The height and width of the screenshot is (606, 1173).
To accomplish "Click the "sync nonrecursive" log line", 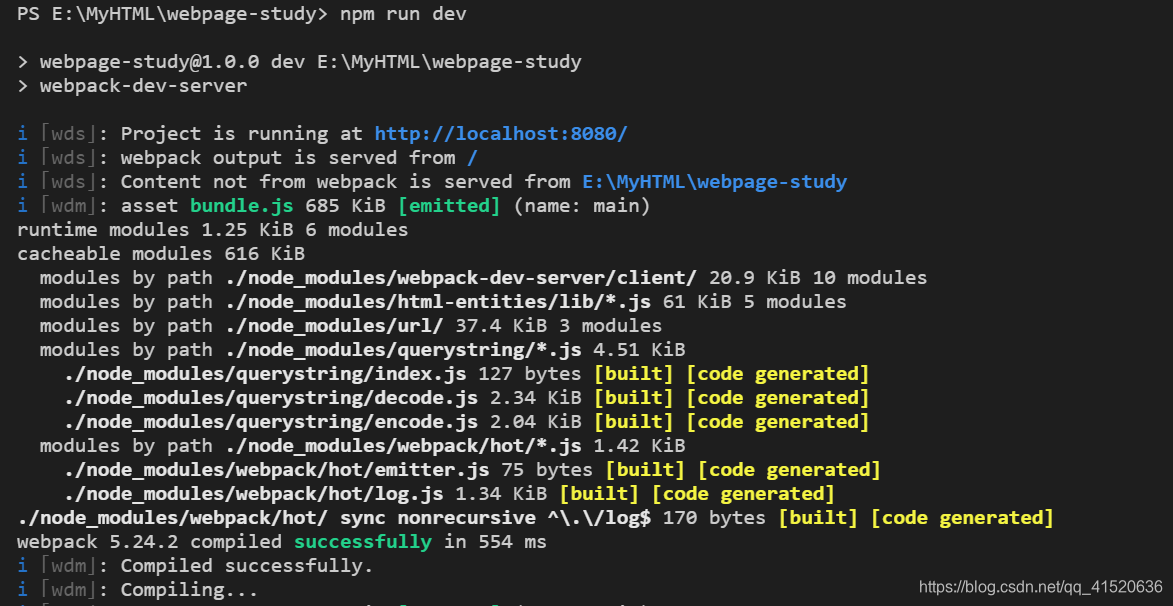I will 535,517.
